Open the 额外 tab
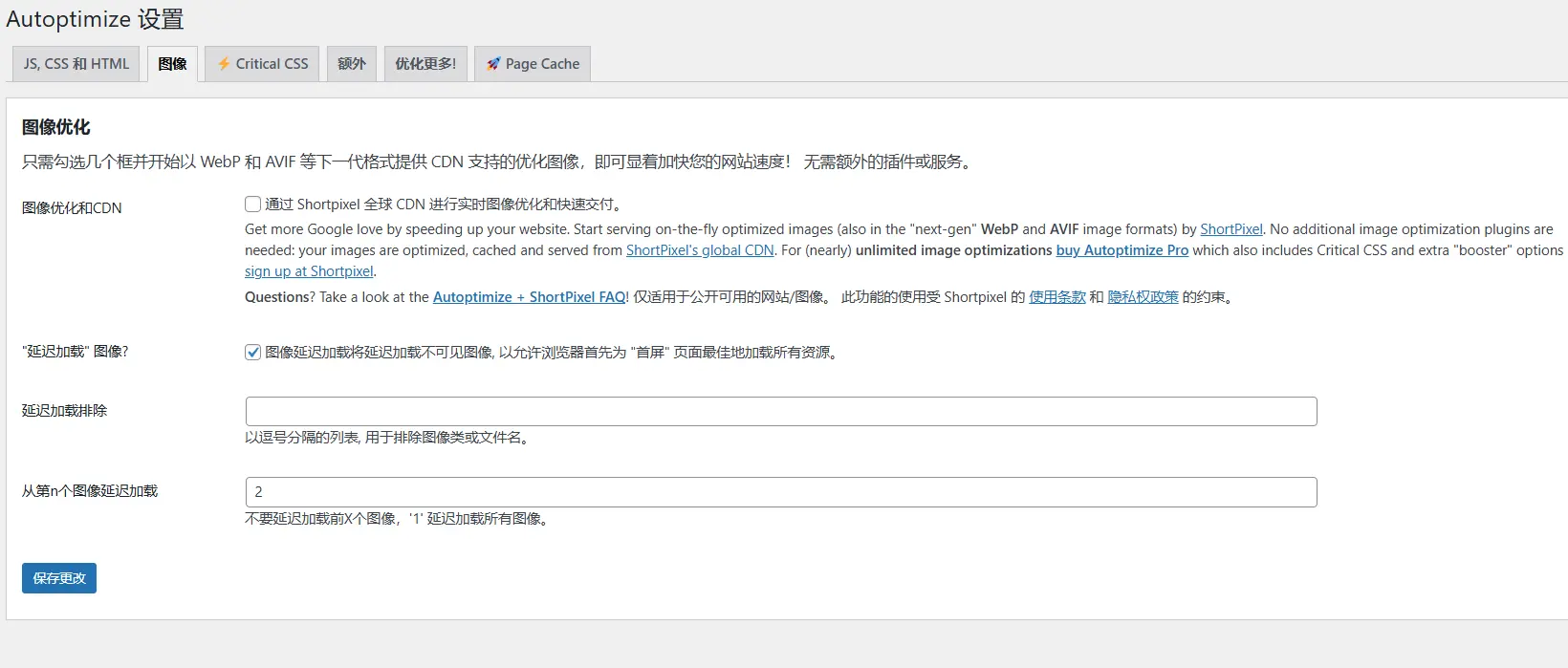1568x668 pixels. point(352,64)
